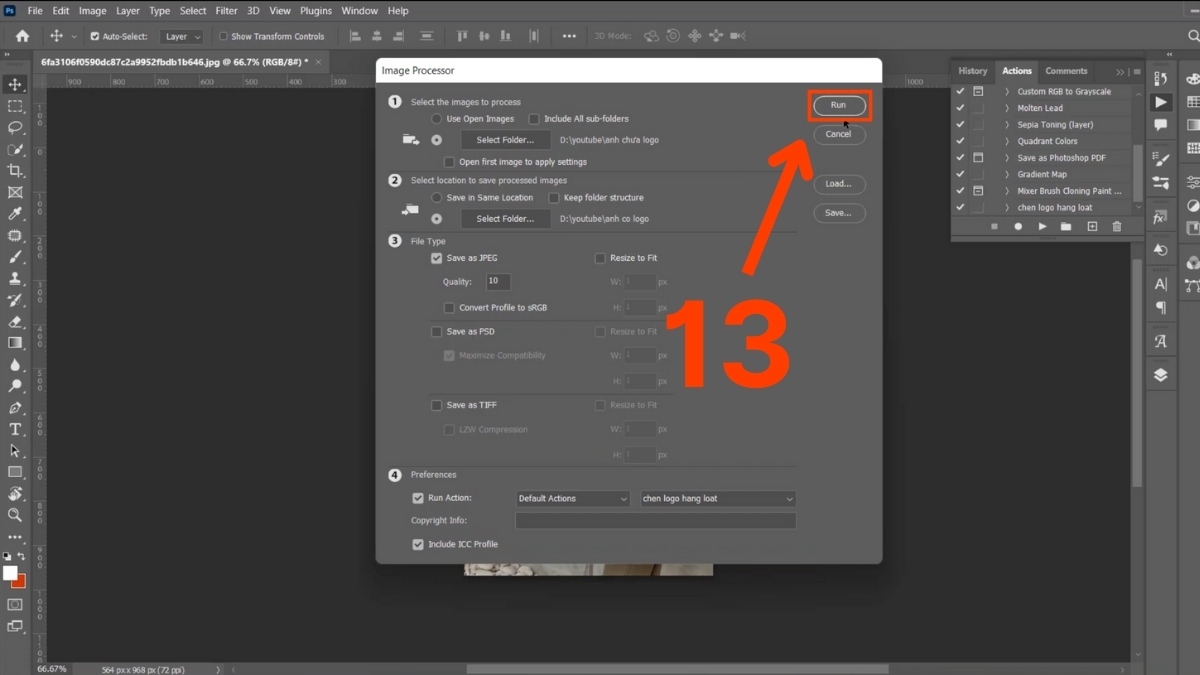Enable Save as PSD checkbox
The height and width of the screenshot is (675, 1200).
(x=436, y=332)
